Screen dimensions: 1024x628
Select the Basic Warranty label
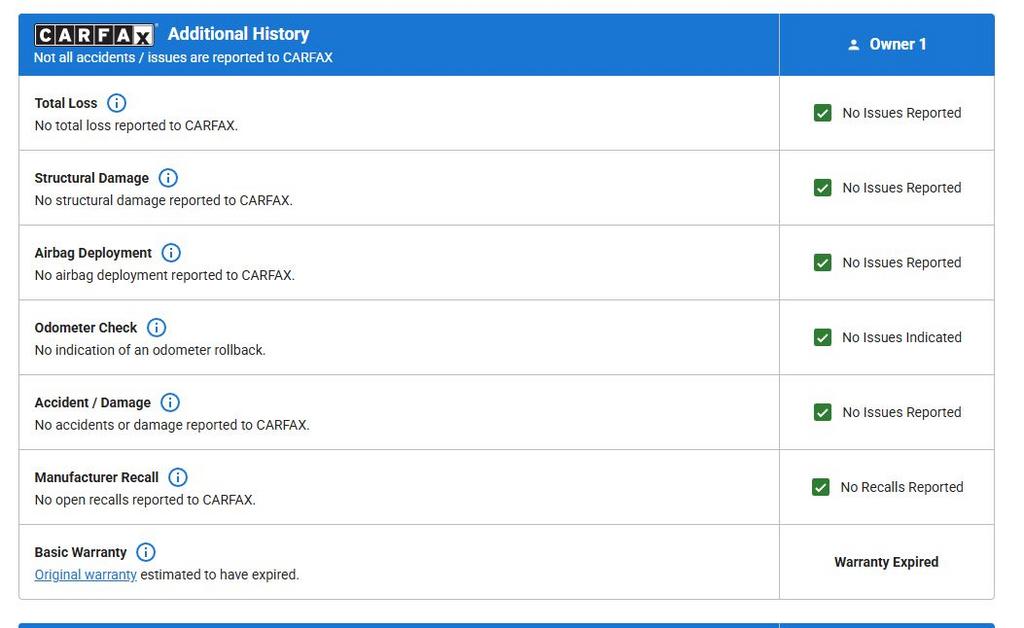(x=80, y=552)
